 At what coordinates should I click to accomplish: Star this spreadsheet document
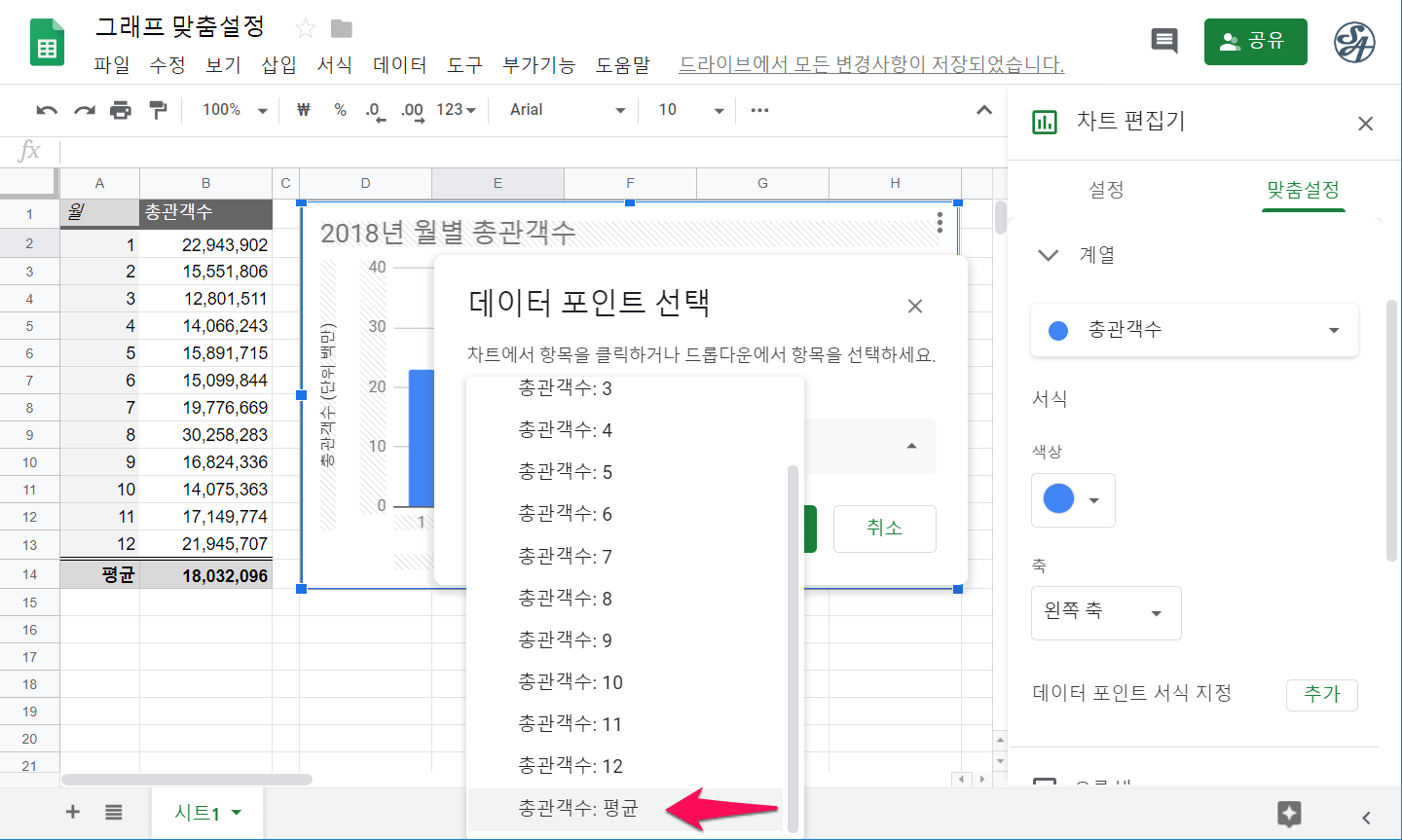[306, 28]
